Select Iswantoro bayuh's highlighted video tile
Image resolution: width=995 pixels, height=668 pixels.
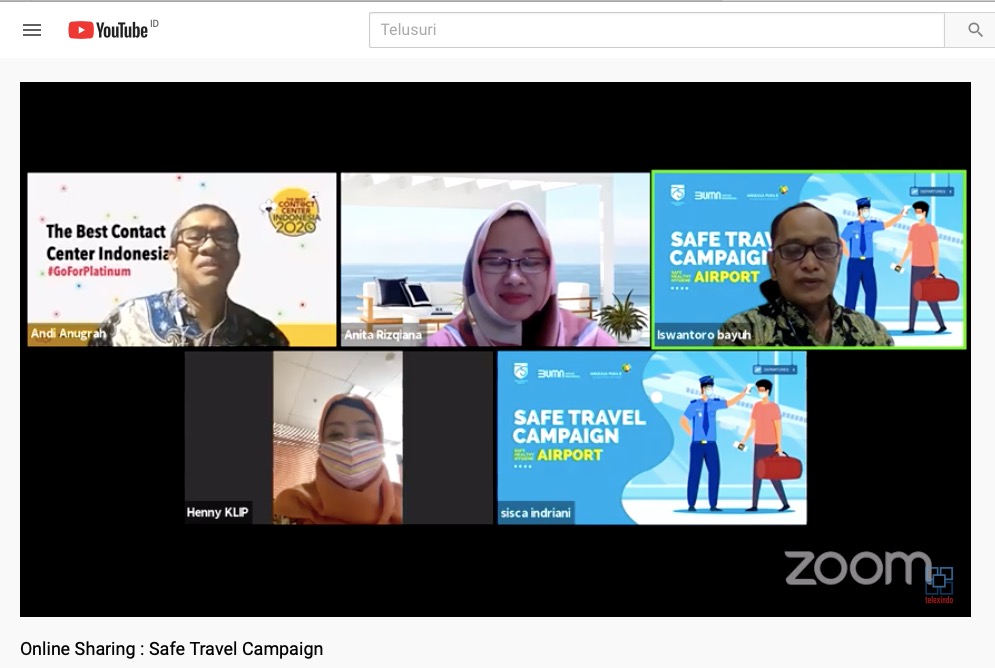point(808,260)
